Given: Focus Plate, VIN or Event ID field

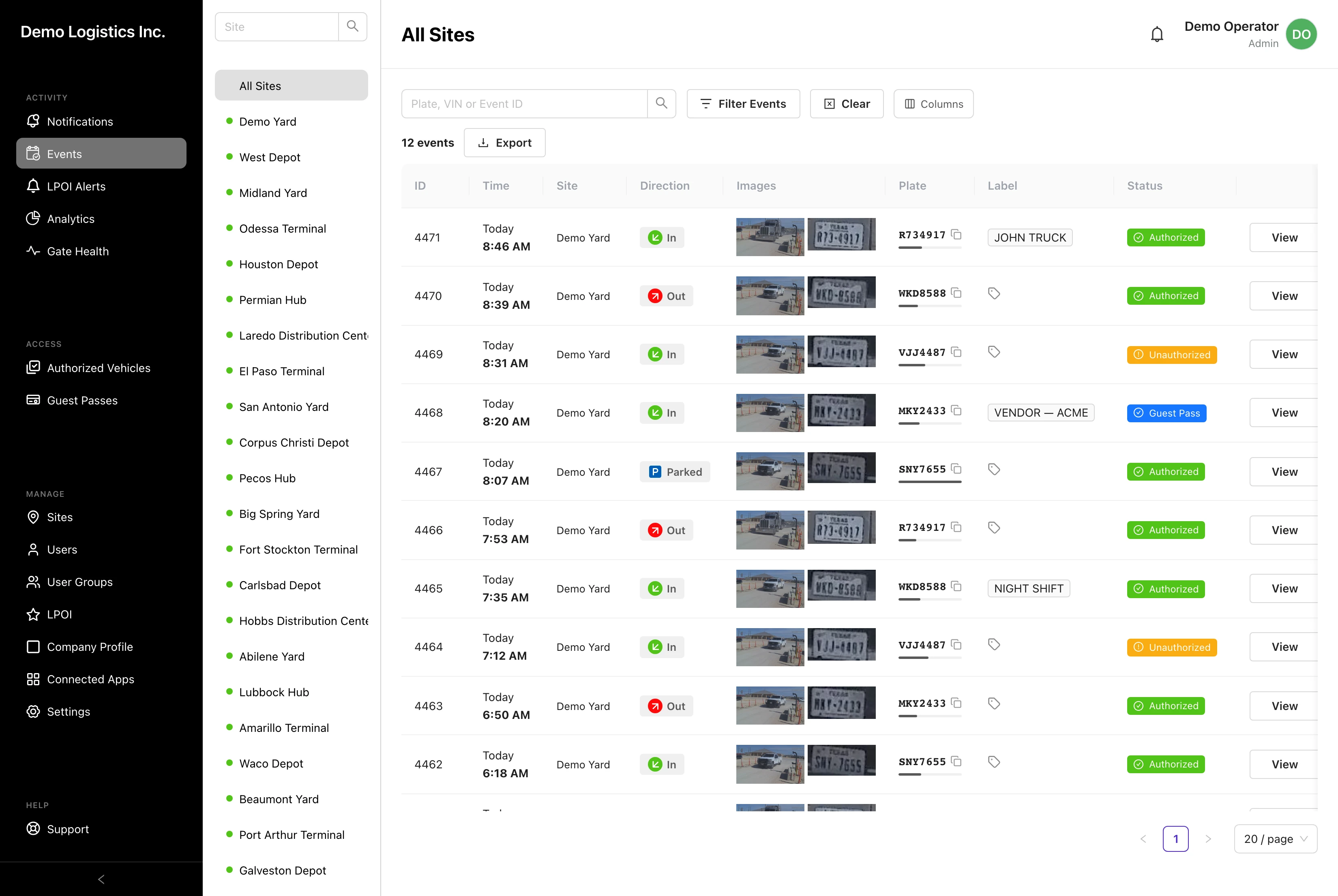Looking at the screenshot, I should 524,103.
